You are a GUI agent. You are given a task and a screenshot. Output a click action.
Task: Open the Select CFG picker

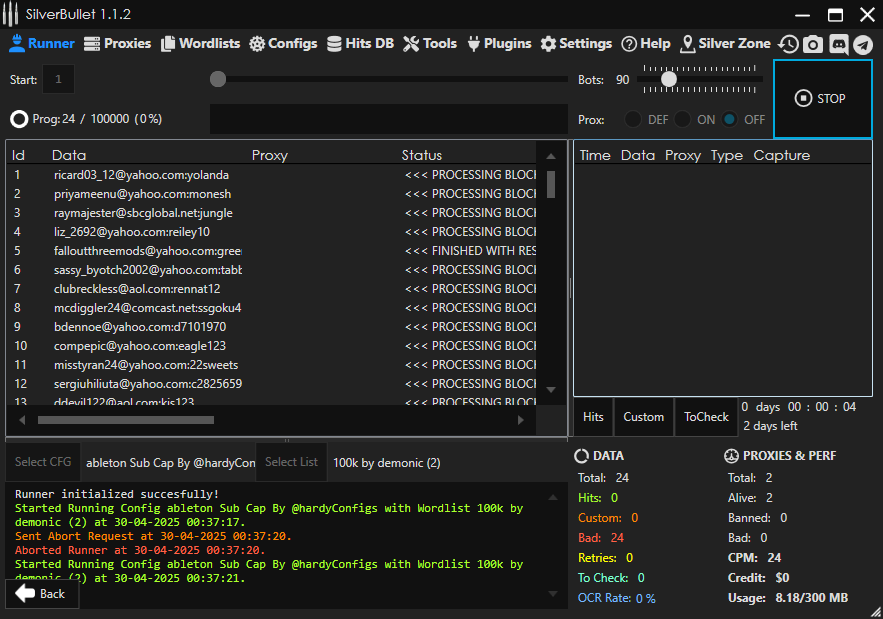[x=43, y=462]
